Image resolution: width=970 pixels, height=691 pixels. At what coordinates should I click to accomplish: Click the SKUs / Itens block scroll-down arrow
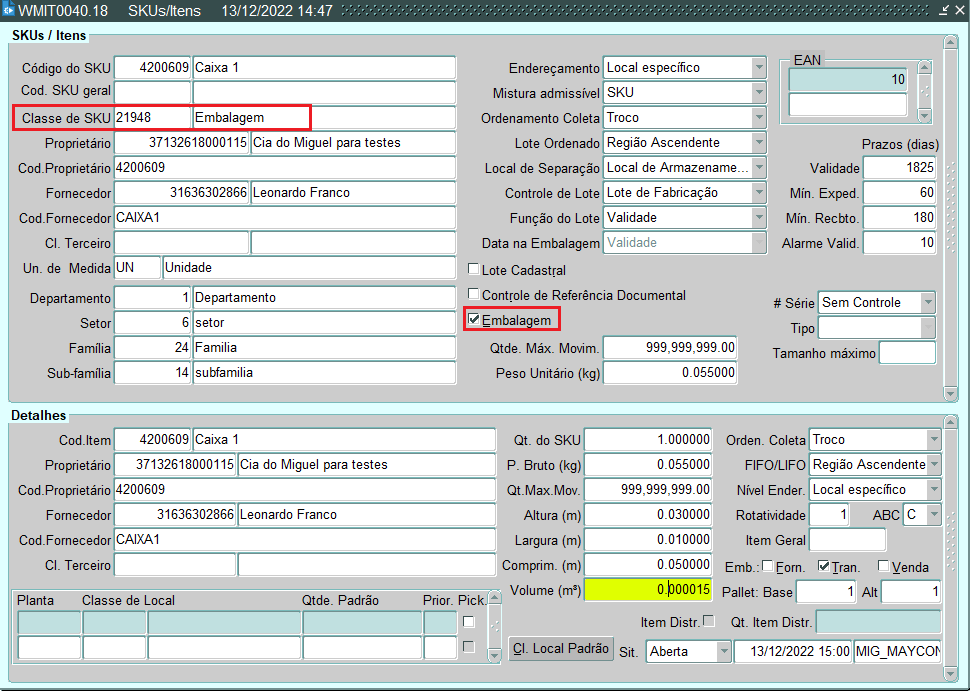click(950, 393)
